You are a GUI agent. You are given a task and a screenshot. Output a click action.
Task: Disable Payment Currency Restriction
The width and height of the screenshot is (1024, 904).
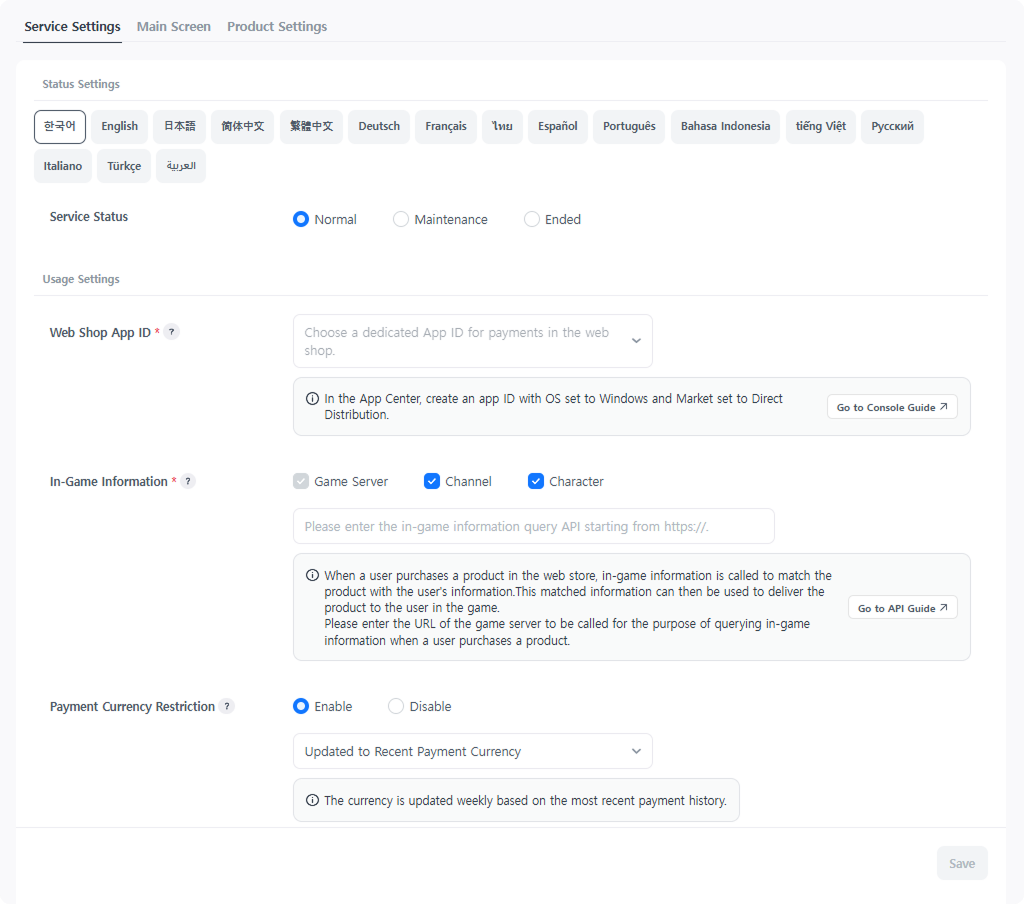click(396, 706)
